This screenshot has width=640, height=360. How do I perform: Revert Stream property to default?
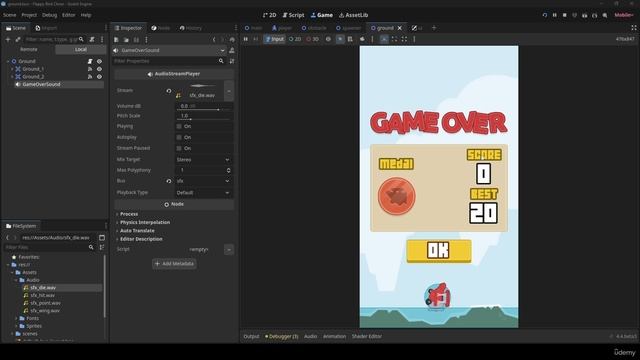(x=169, y=91)
